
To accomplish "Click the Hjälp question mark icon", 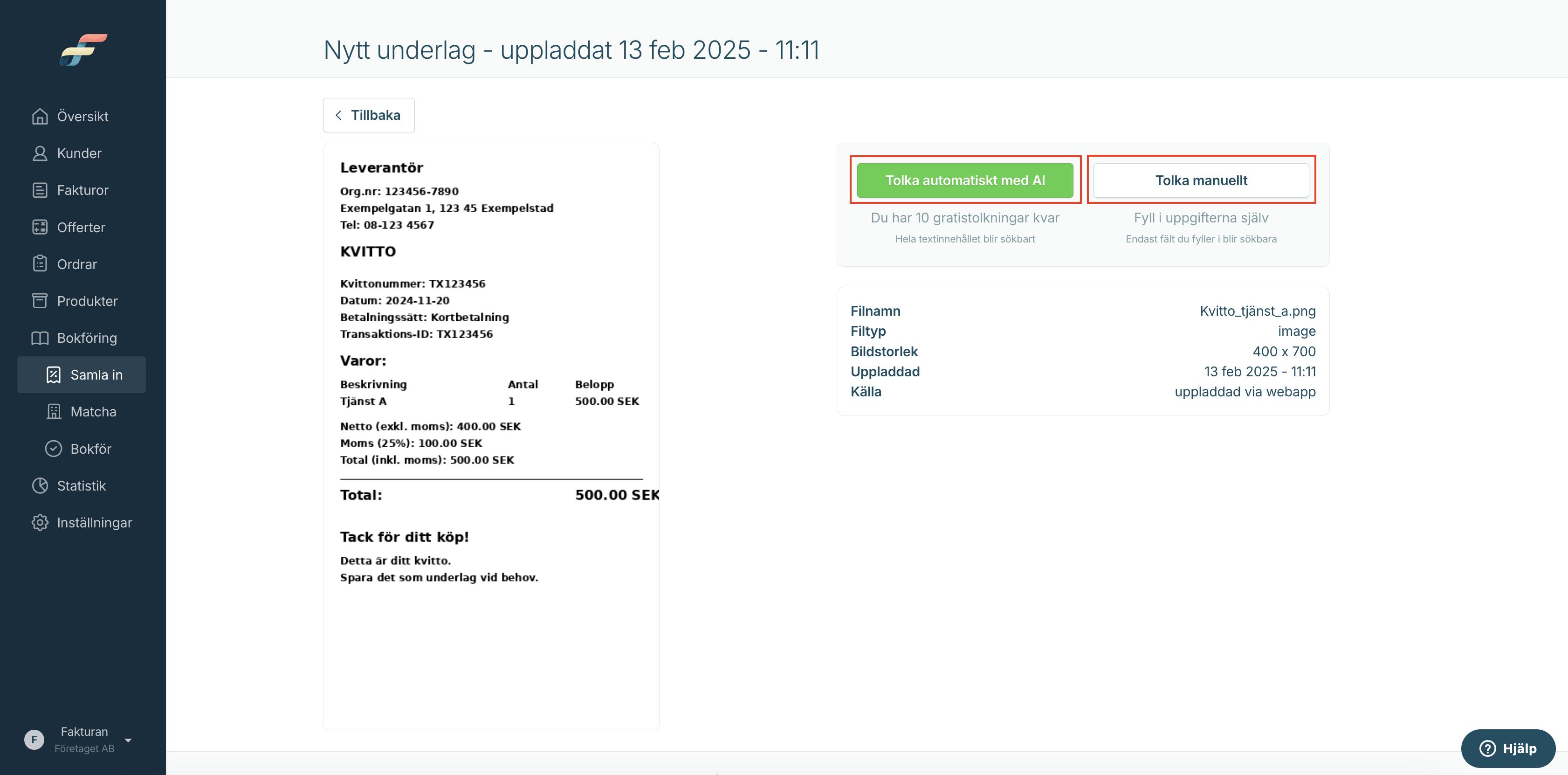I will (1487, 748).
